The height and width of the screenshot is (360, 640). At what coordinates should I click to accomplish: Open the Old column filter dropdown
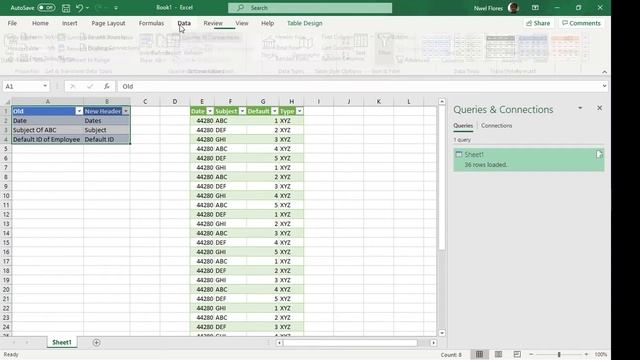tap(79, 111)
